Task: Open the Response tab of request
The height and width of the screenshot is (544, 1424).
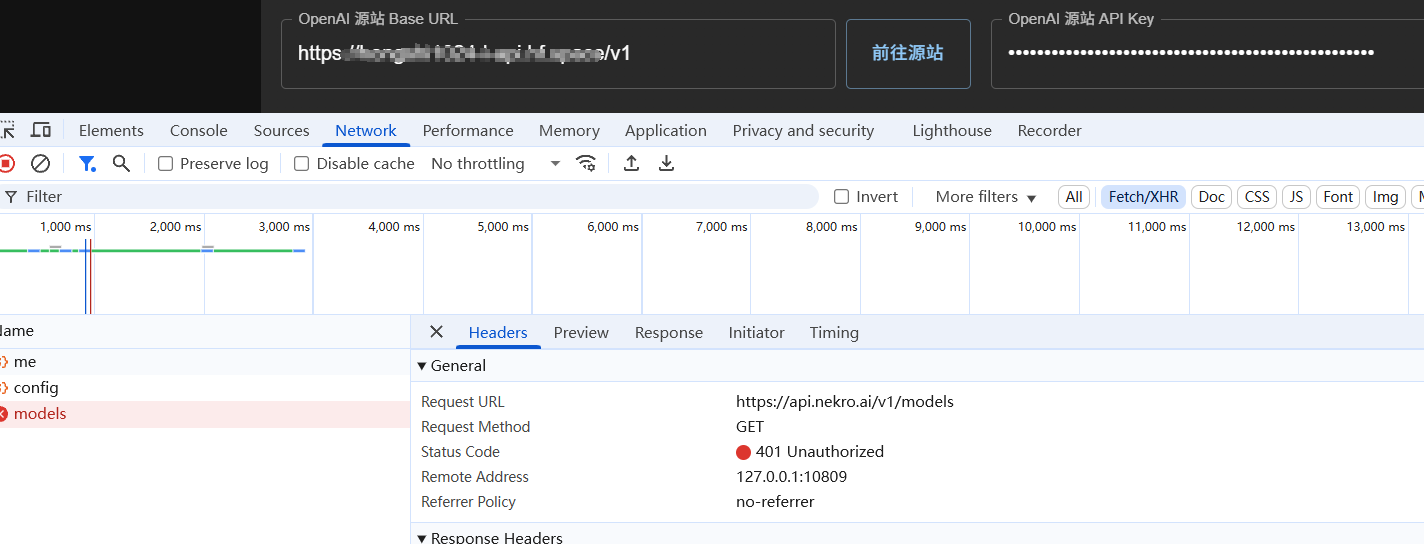Action: [669, 332]
